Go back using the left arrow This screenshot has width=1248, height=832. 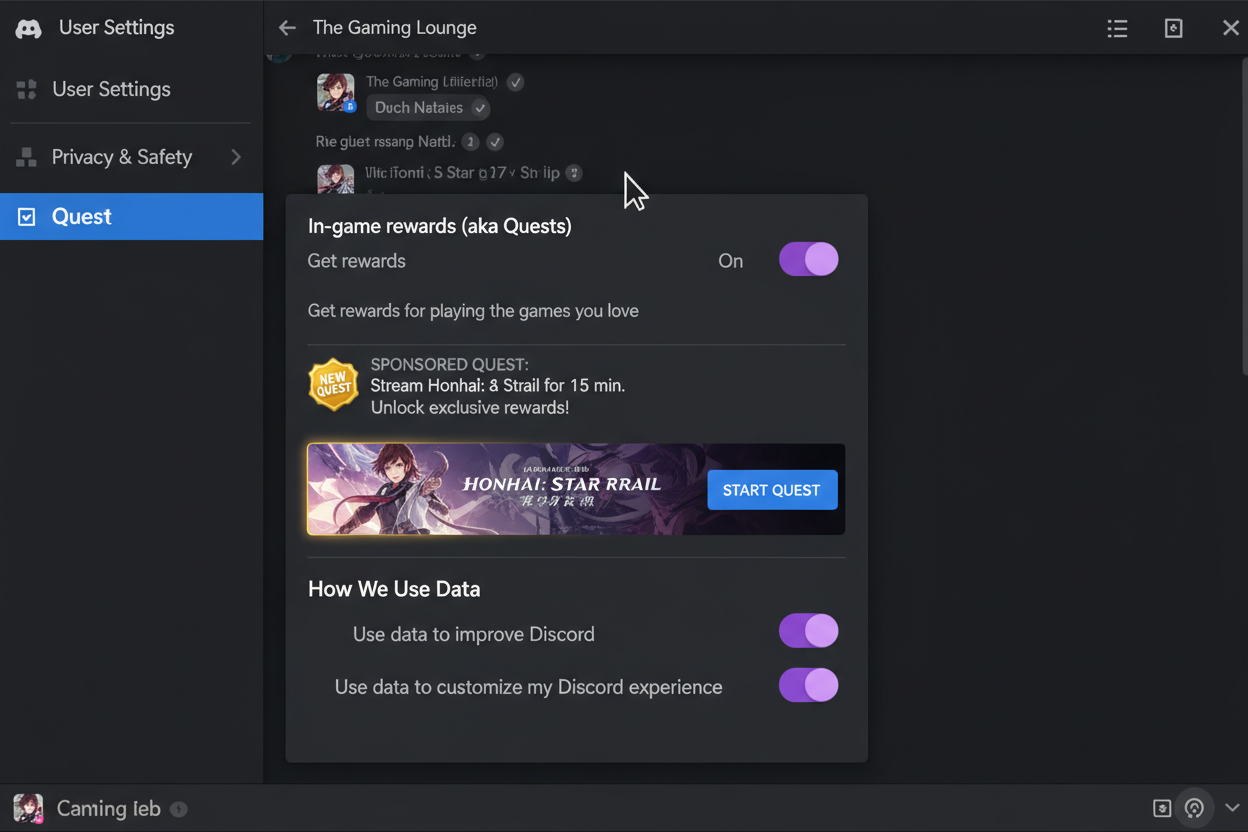(x=287, y=28)
